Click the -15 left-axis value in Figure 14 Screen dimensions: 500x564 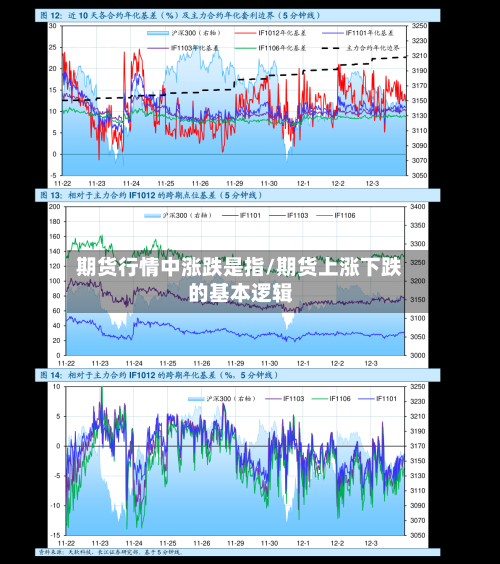[55, 535]
